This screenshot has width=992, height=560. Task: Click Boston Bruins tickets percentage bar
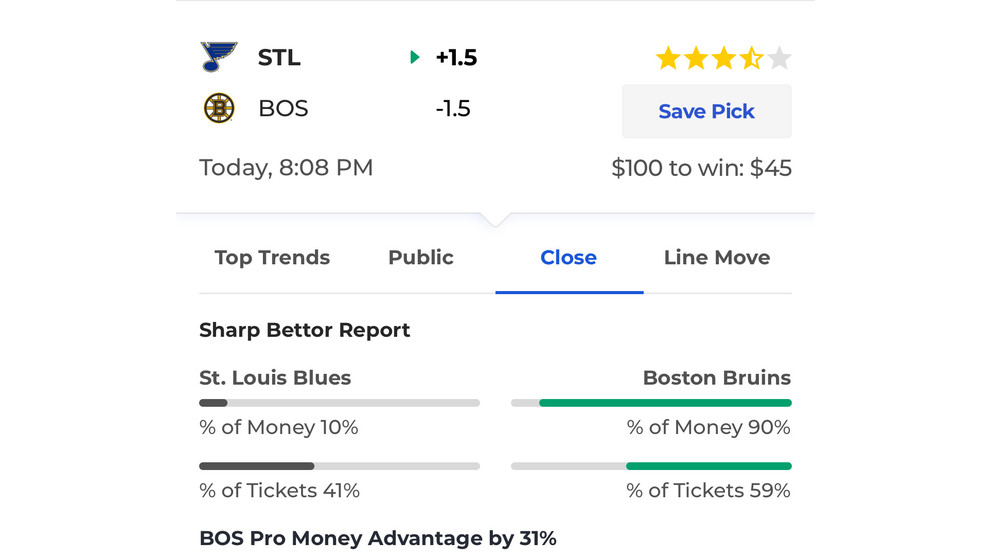(x=651, y=466)
